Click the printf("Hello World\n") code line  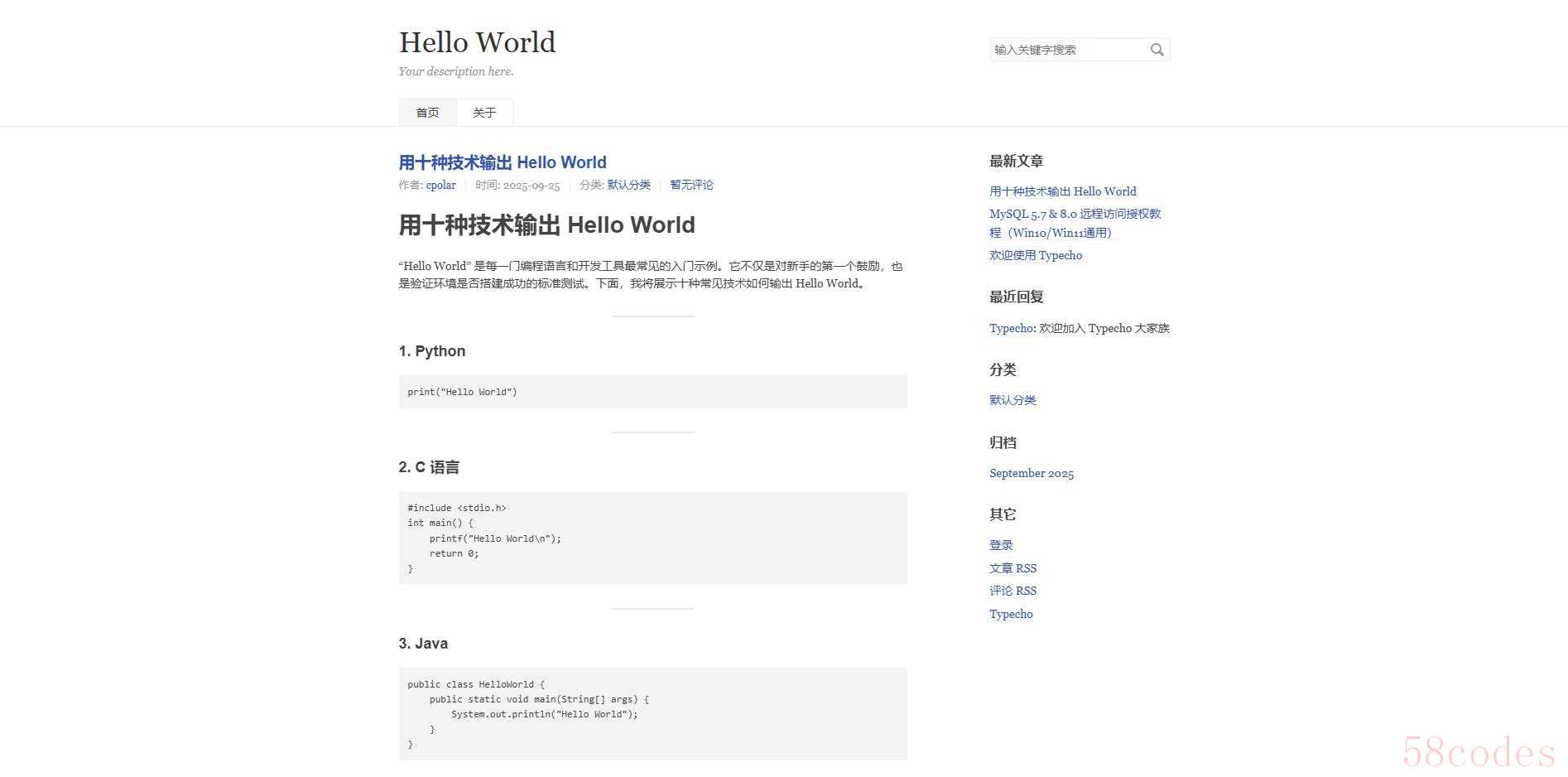495,538
